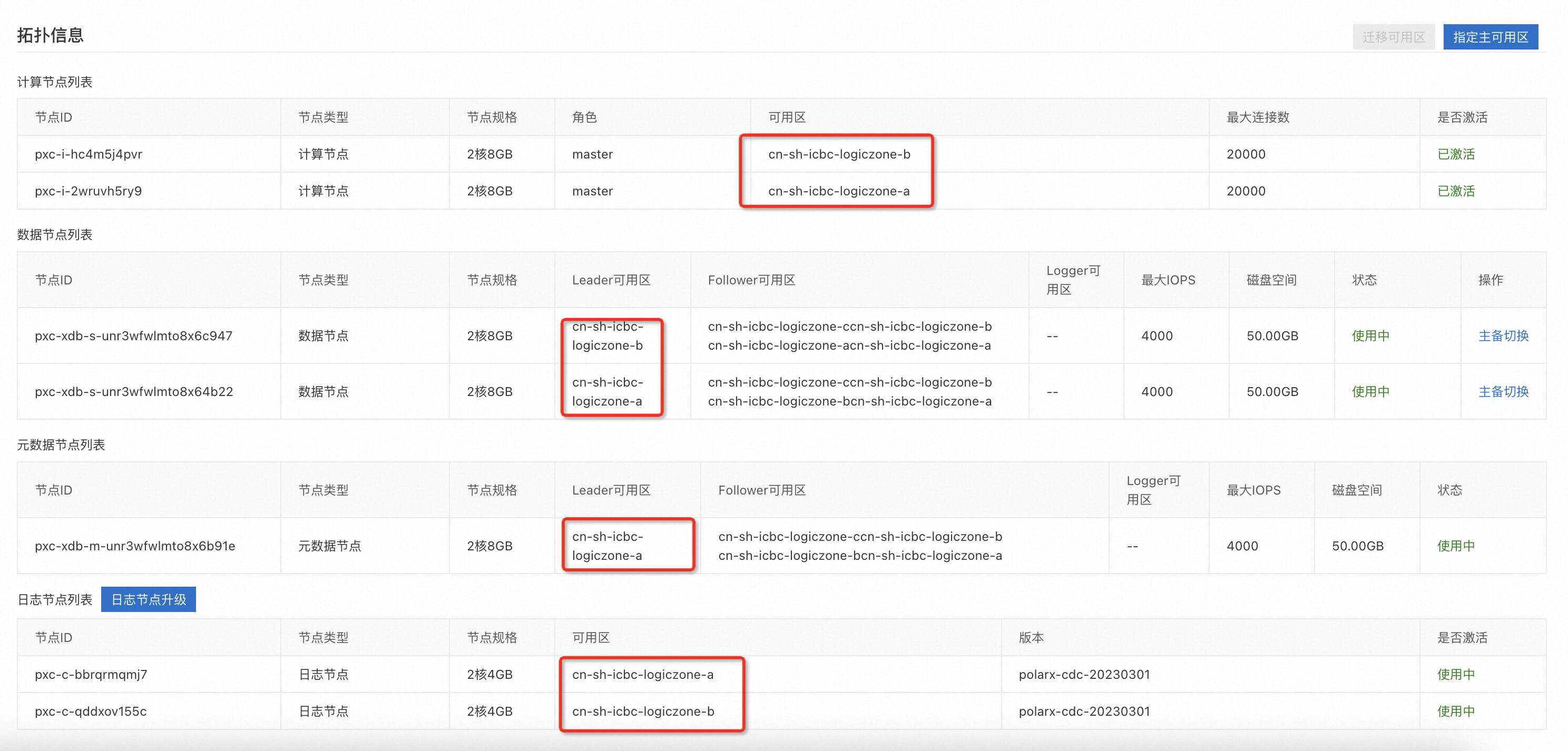The image size is (1568, 751).
Task: Click polarx-cdc-20230301 version for pxc-c-bbrqrmqmj7
Action: click(x=1084, y=674)
